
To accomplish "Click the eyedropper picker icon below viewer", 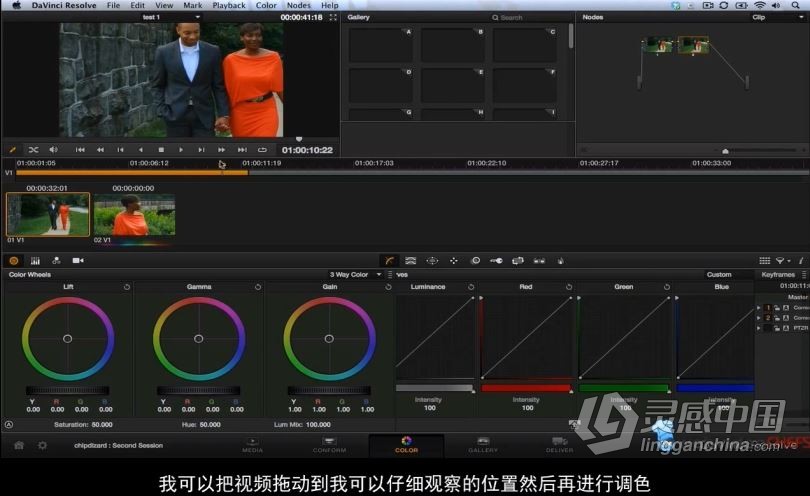I will point(13,150).
